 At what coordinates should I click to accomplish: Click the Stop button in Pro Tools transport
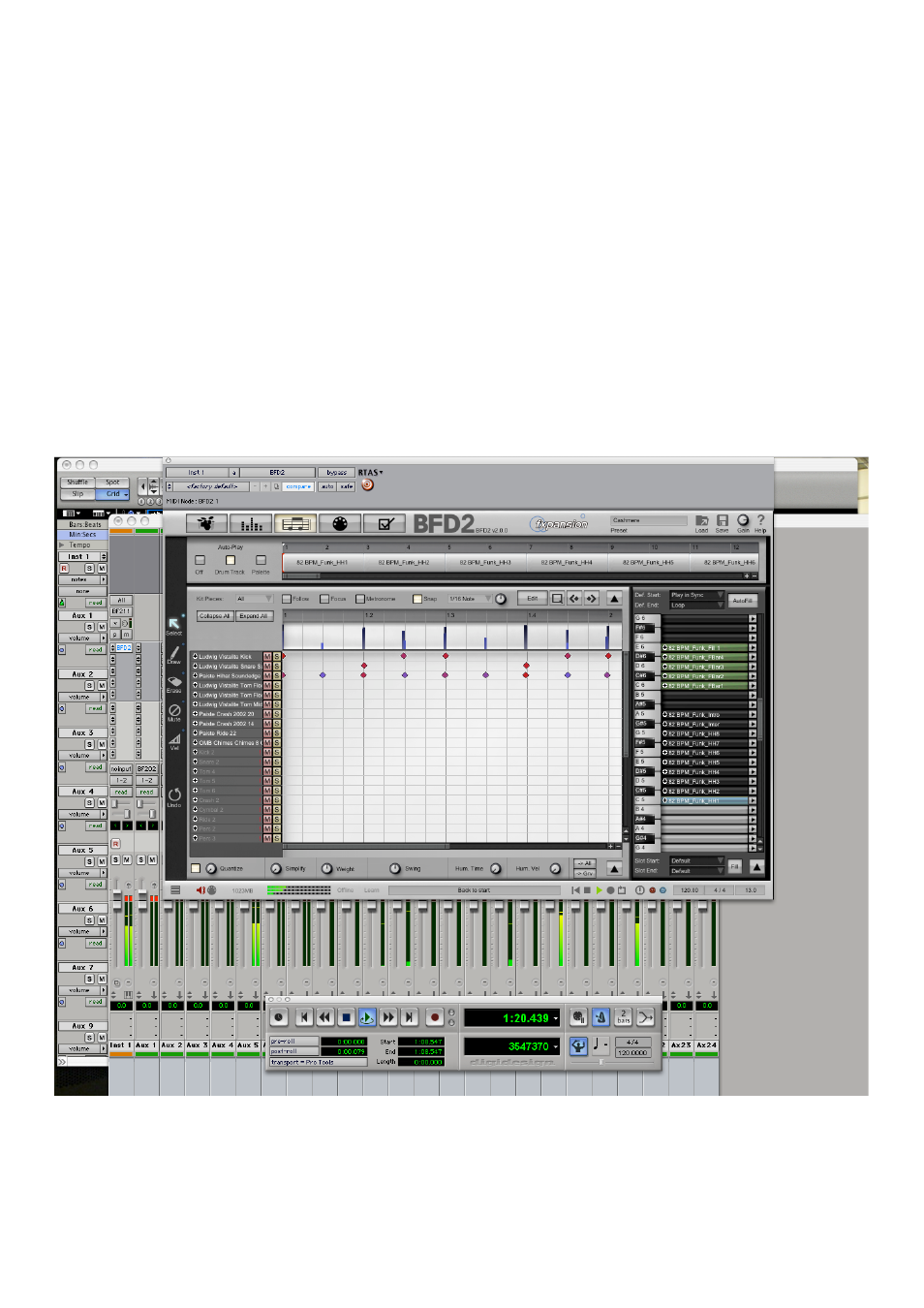pos(346,1017)
